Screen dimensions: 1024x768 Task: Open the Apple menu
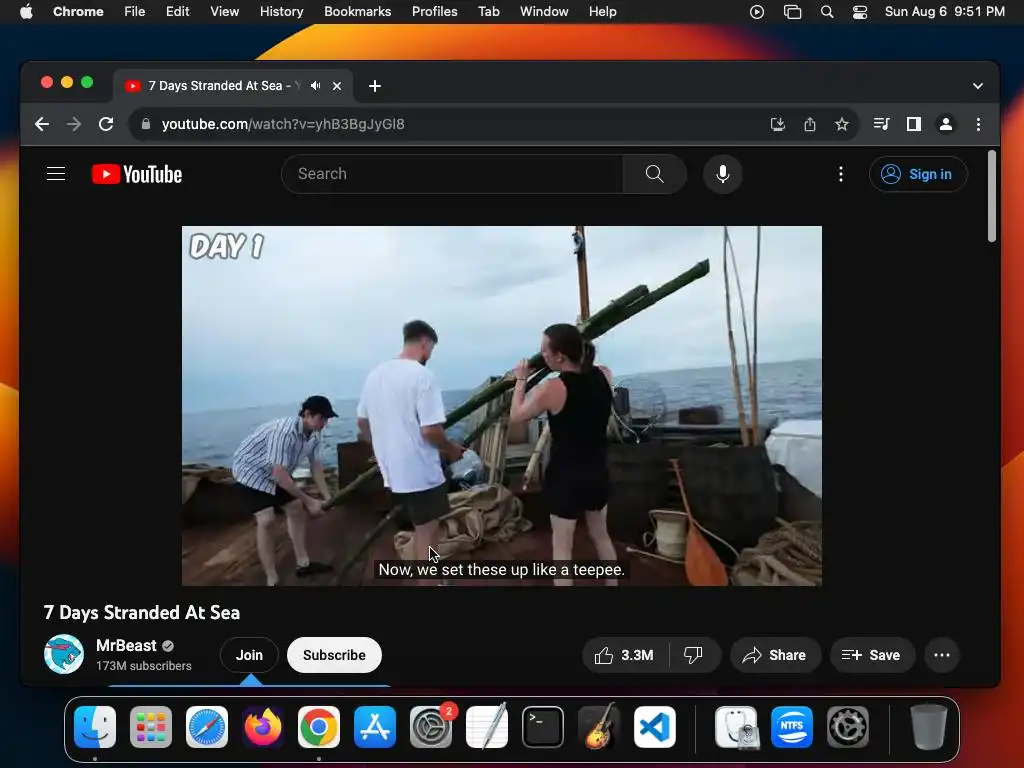click(26, 11)
